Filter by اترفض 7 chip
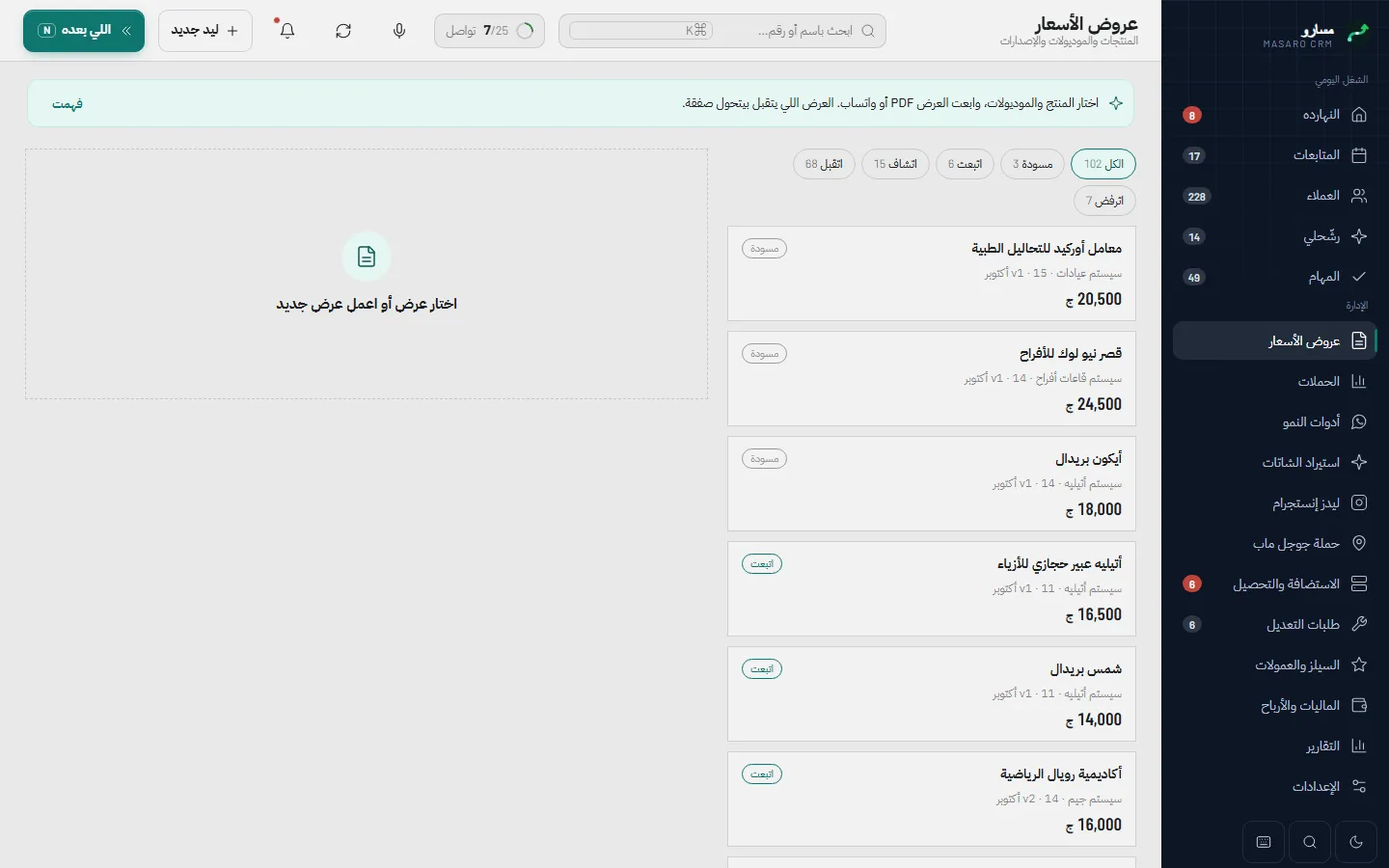Viewport: 1389px width, 868px height. pyautogui.click(x=1104, y=201)
